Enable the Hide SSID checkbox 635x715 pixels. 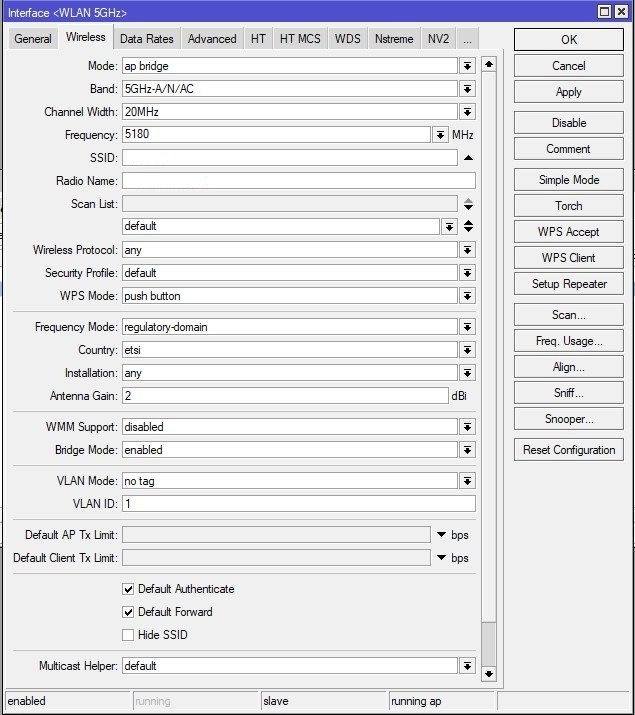[128, 635]
